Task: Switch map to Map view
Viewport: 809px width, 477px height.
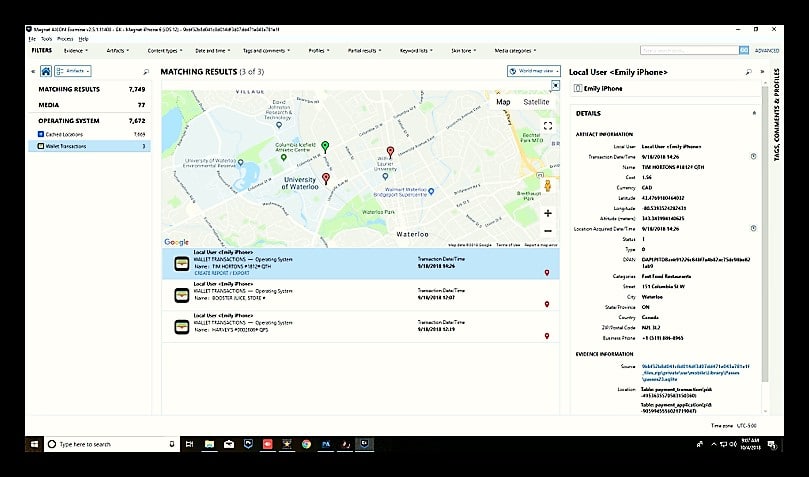Action: [503, 102]
